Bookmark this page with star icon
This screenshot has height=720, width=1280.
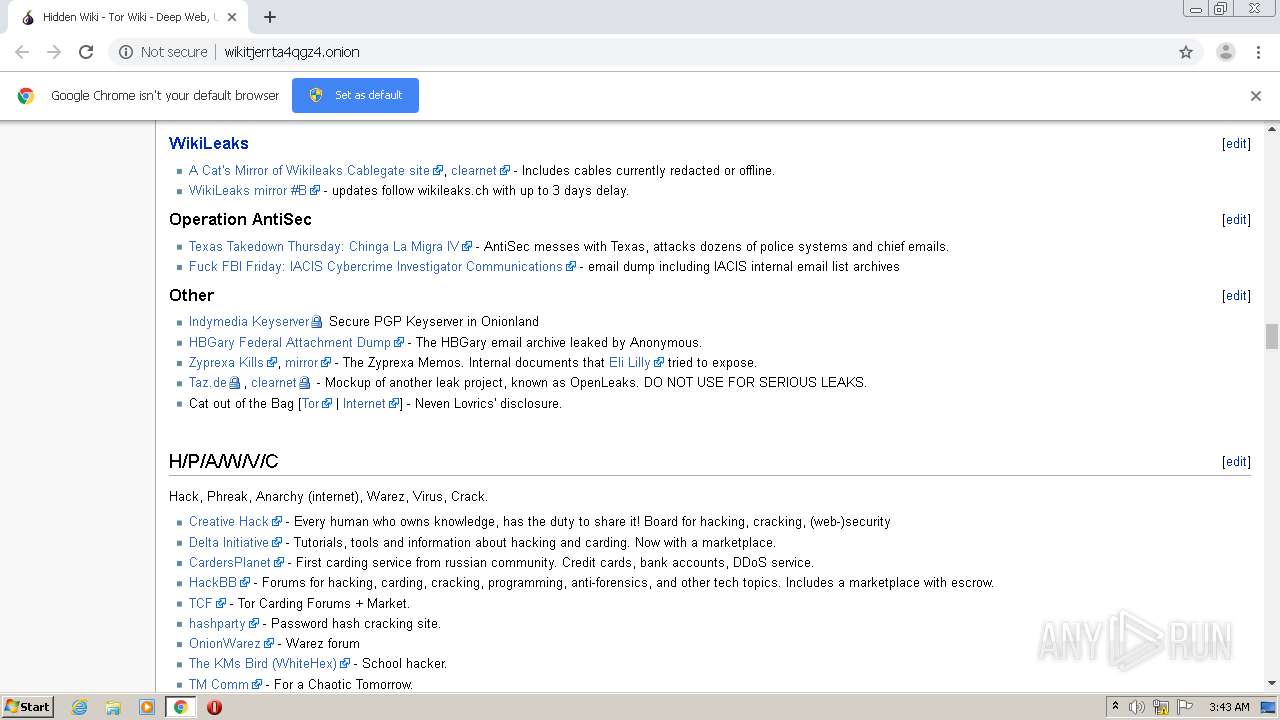coord(1186,52)
